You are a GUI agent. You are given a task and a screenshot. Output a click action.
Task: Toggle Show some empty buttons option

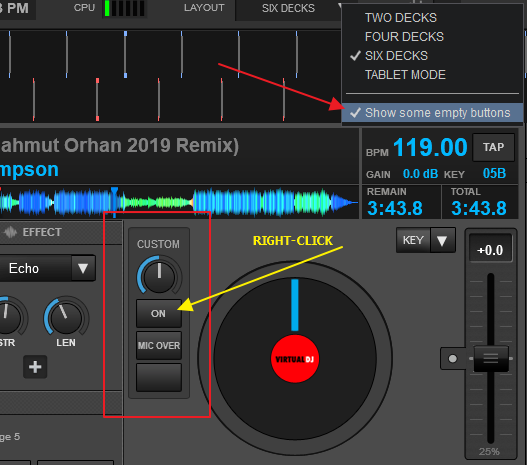coord(432,113)
